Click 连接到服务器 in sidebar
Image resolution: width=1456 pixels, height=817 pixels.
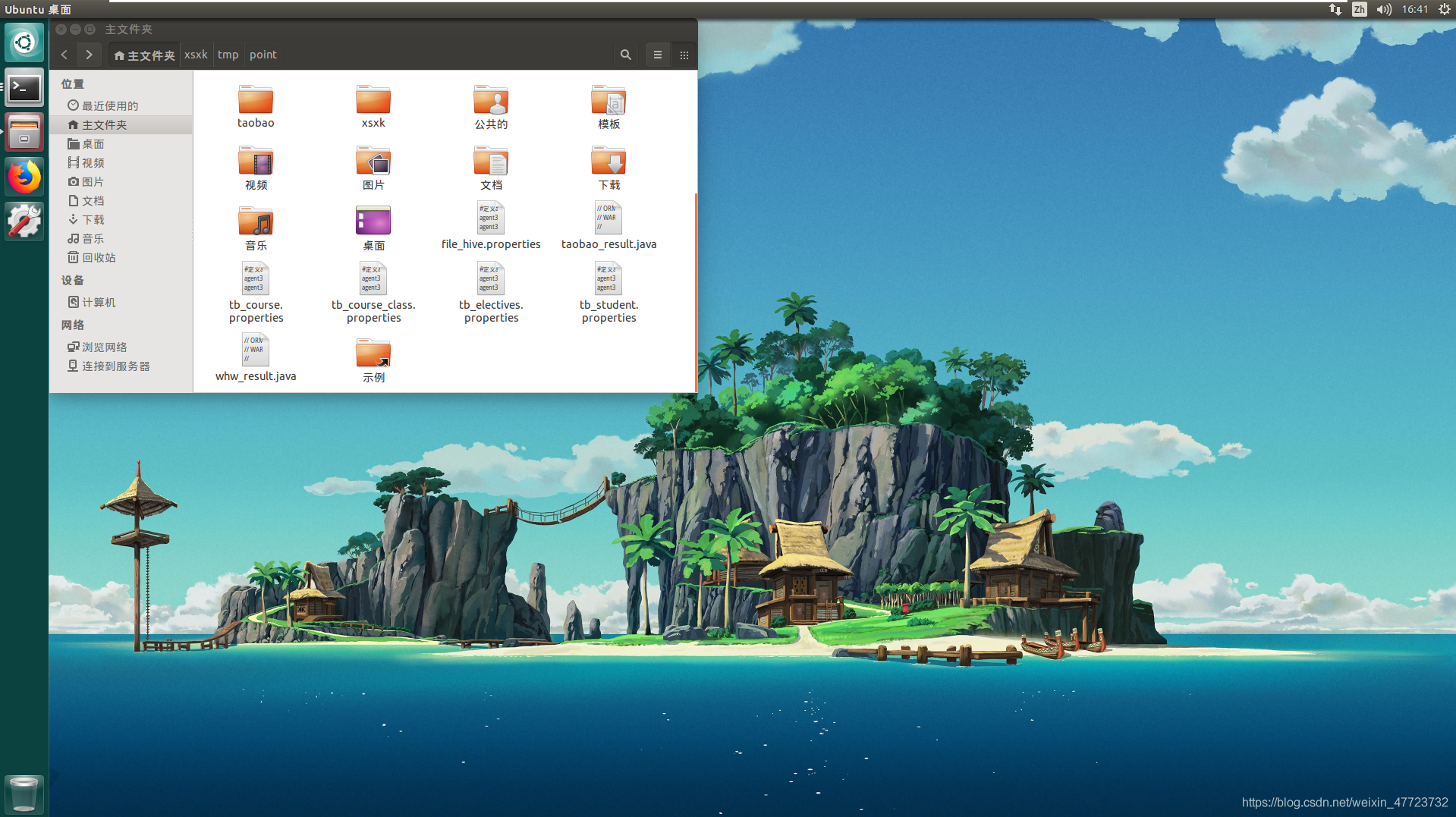coord(121,366)
